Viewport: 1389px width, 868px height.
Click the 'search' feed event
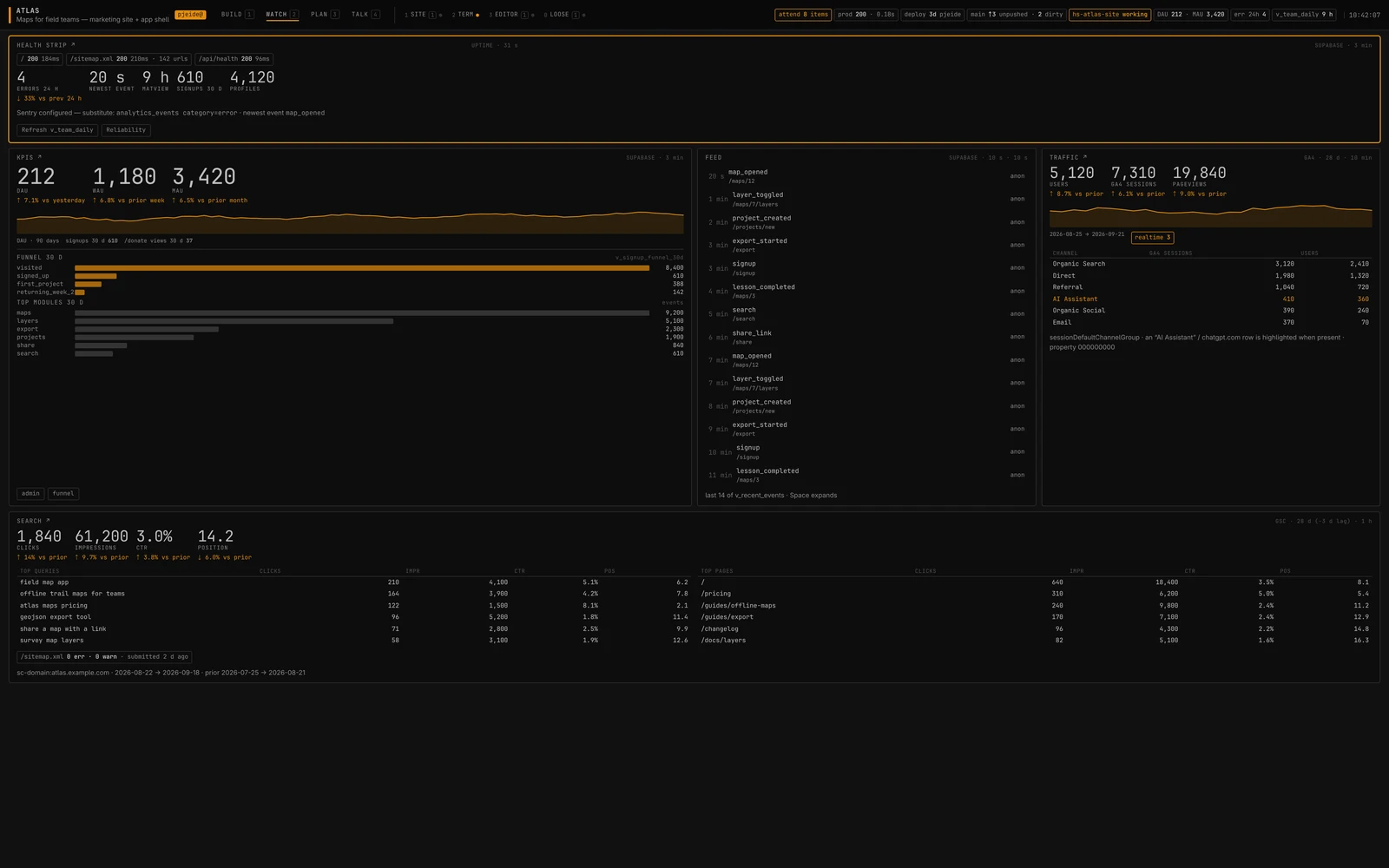click(x=866, y=314)
